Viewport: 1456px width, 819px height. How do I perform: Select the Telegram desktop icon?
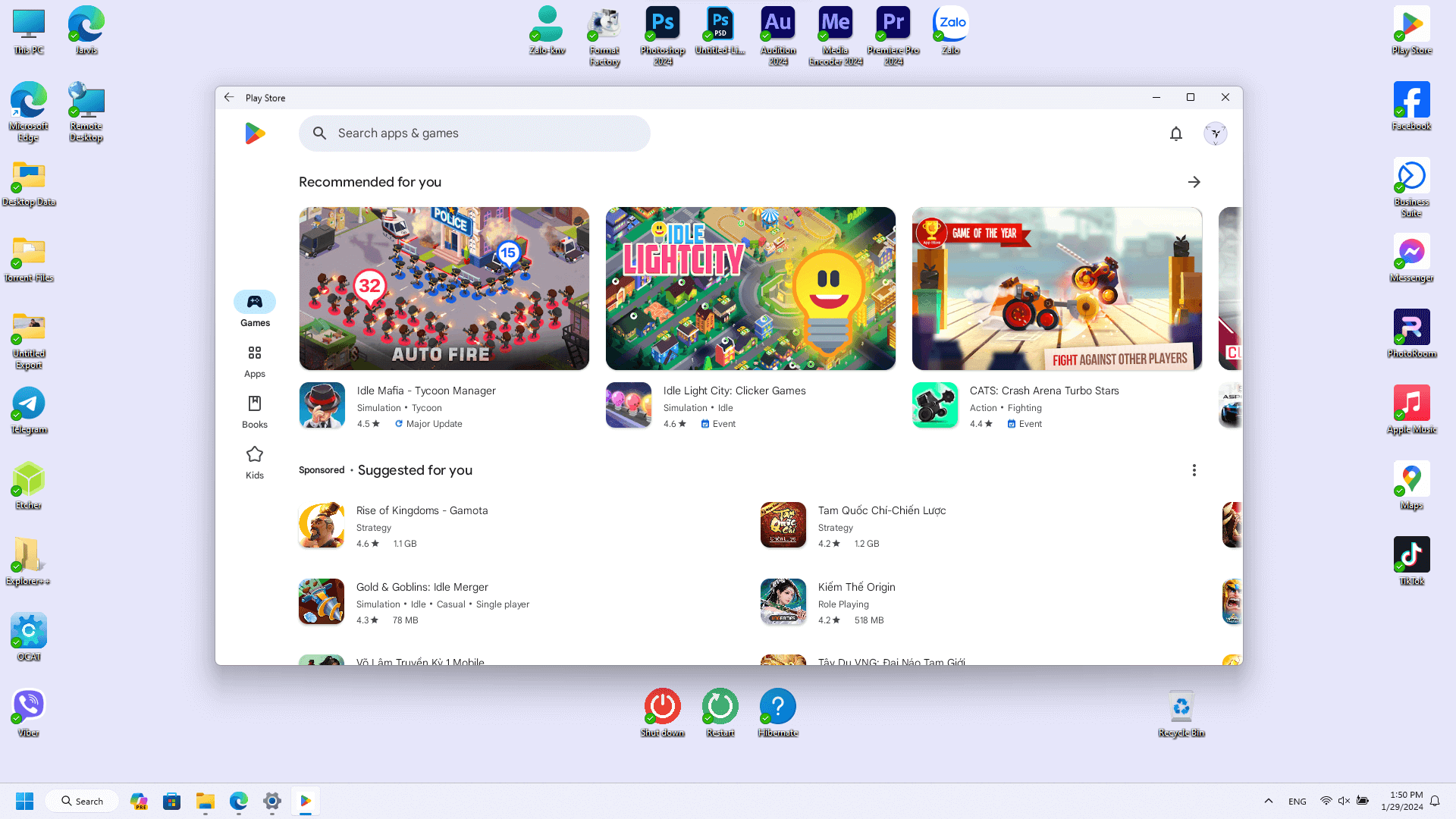point(29,410)
